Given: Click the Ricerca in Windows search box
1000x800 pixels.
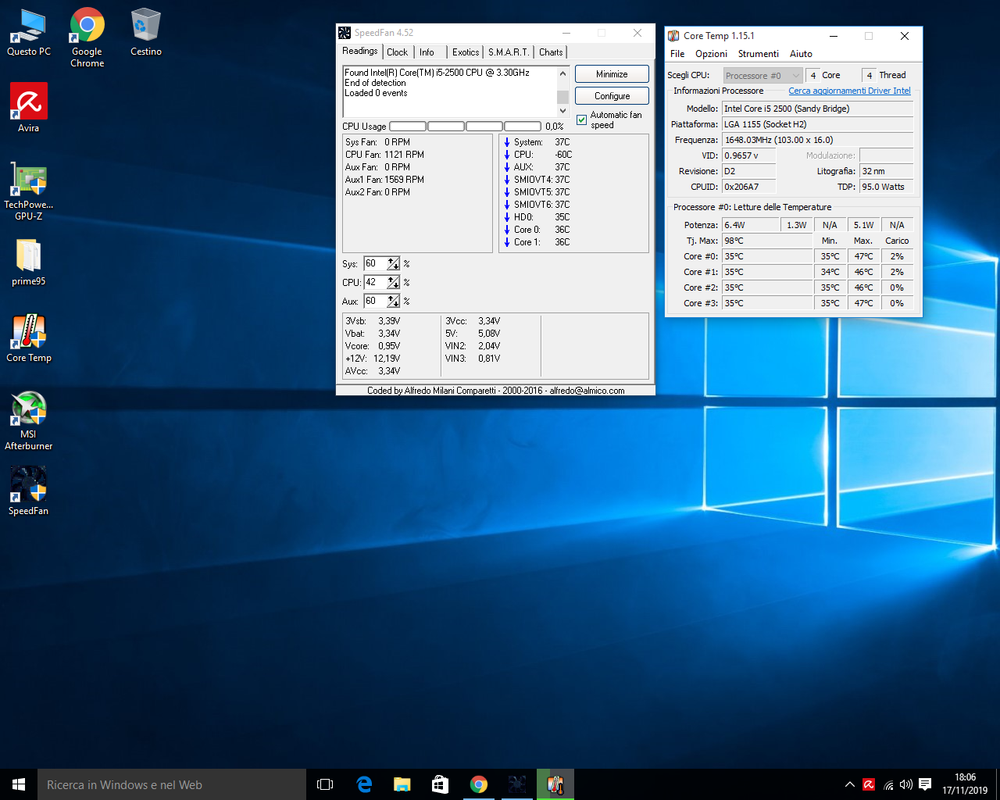Looking at the screenshot, I should [x=172, y=785].
